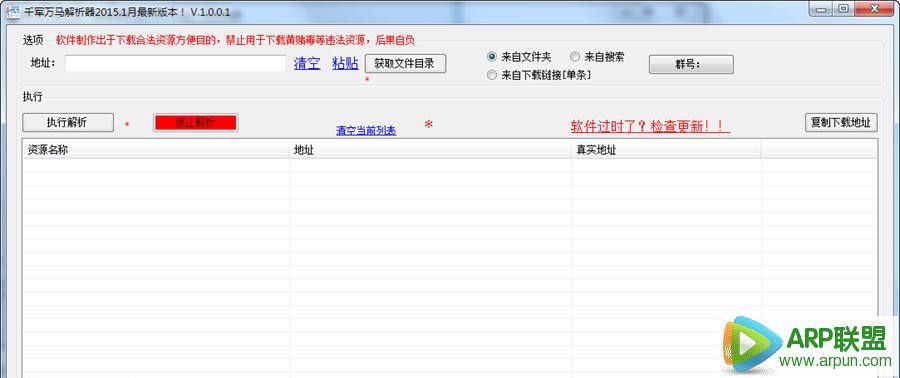Focus the 地址 address input field
Viewport: 900px width, 378px height.
pos(176,64)
